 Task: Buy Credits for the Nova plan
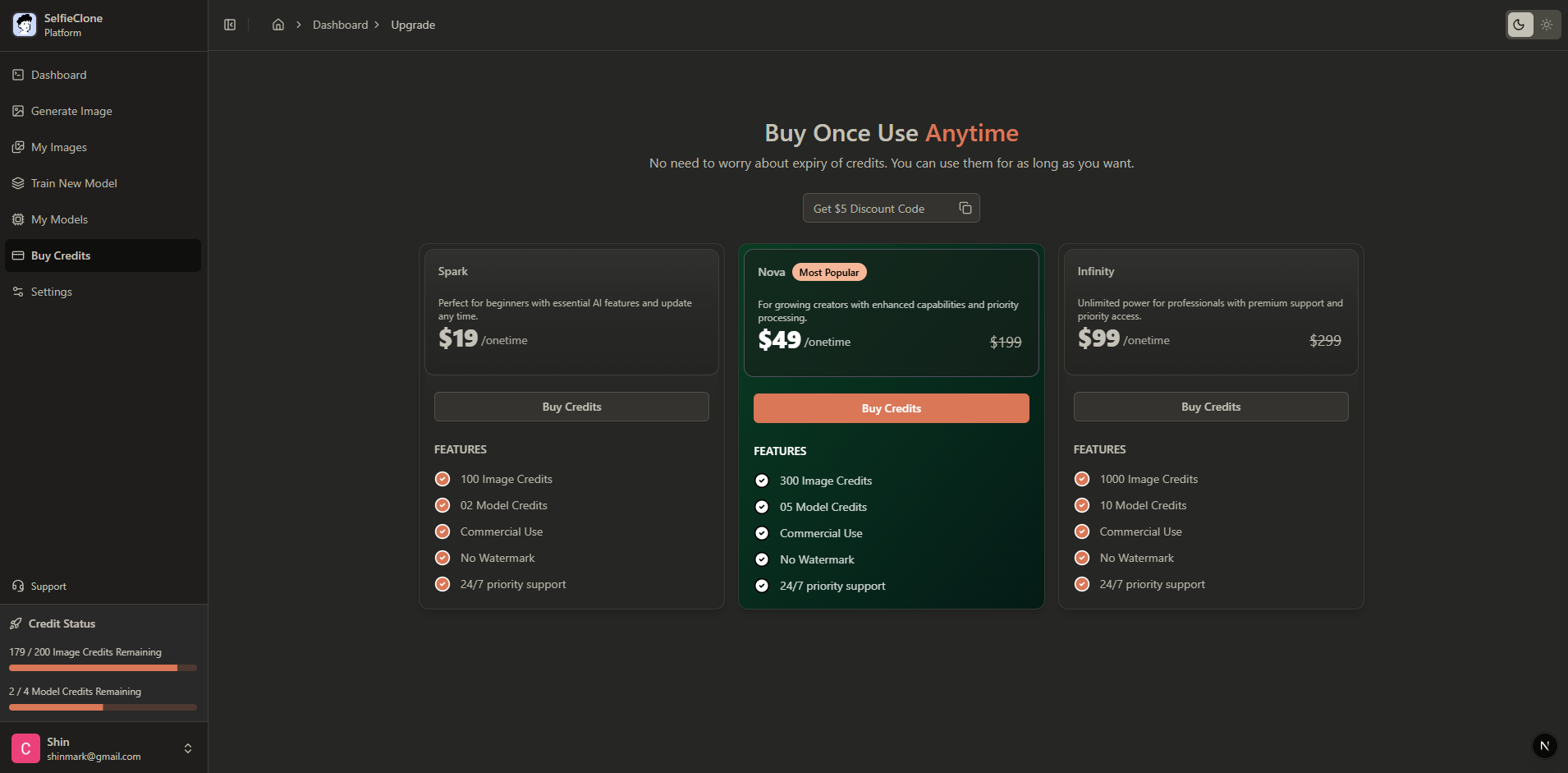[x=891, y=408]
